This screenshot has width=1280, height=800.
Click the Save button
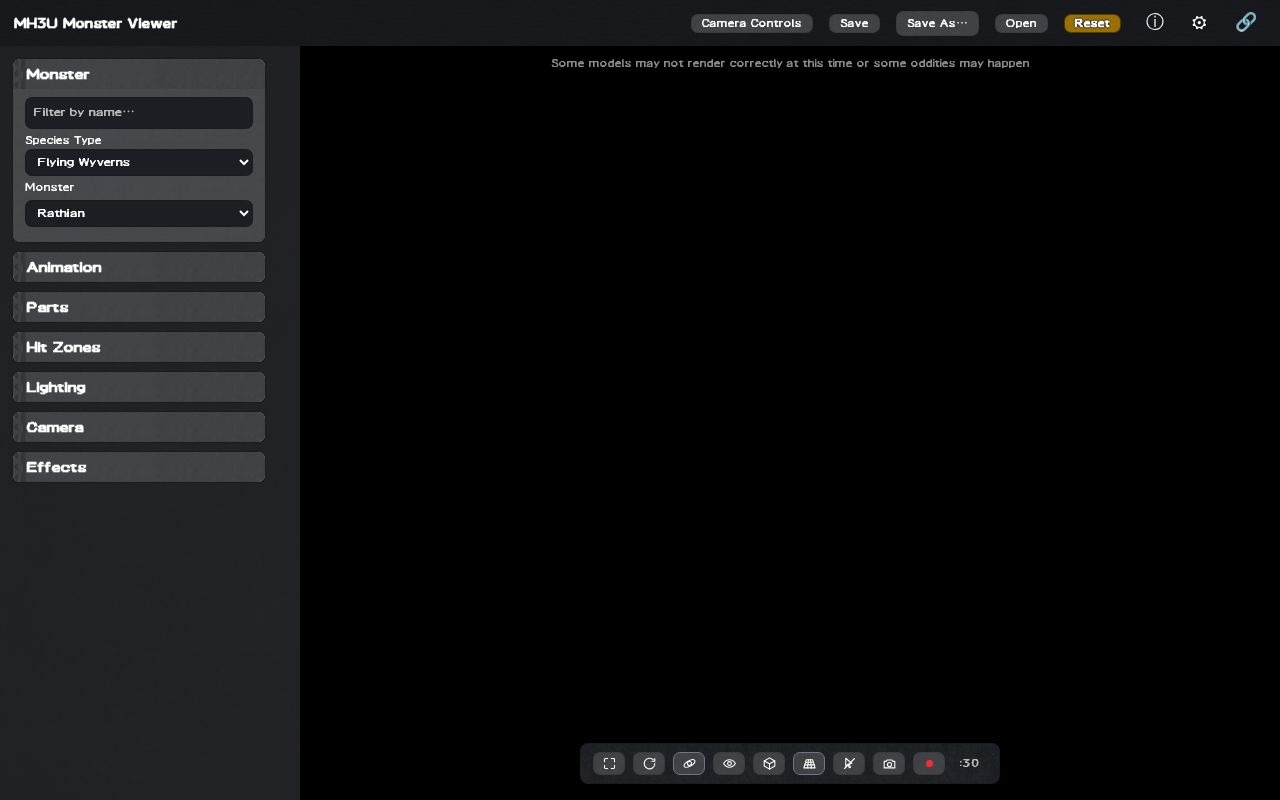coord(854,23)
